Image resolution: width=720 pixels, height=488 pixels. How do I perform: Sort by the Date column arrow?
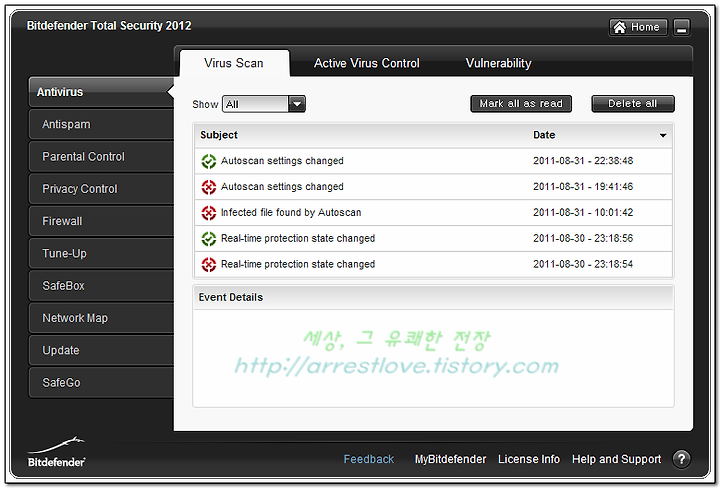pos(663,135)
